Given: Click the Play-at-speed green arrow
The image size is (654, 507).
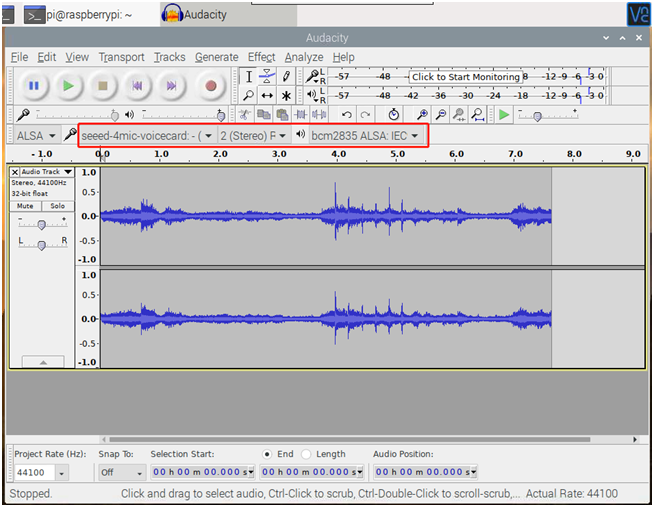Looking at the screenshot, I should point(504,114).
